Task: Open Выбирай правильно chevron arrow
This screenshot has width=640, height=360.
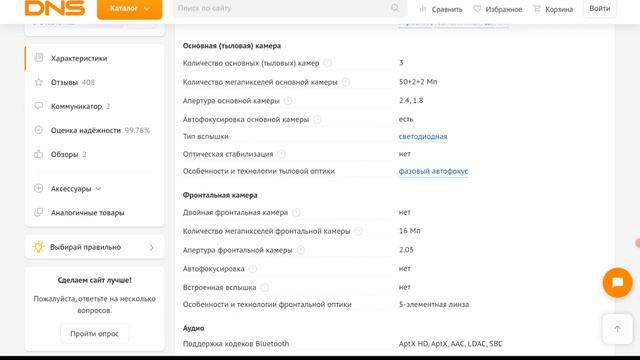Action: tap(151, 247)
